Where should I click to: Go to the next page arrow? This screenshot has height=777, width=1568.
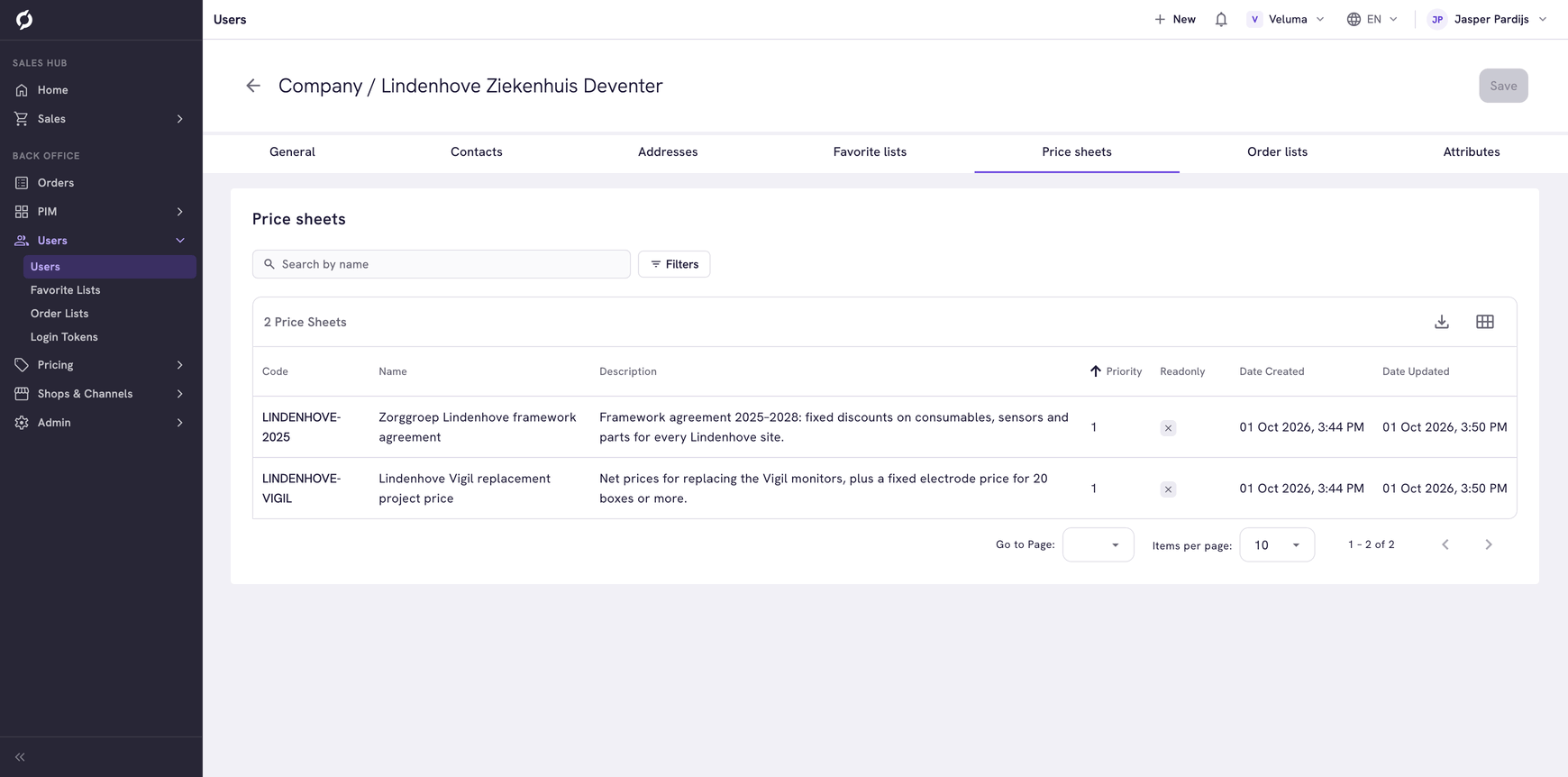[x=1489, y=544]
